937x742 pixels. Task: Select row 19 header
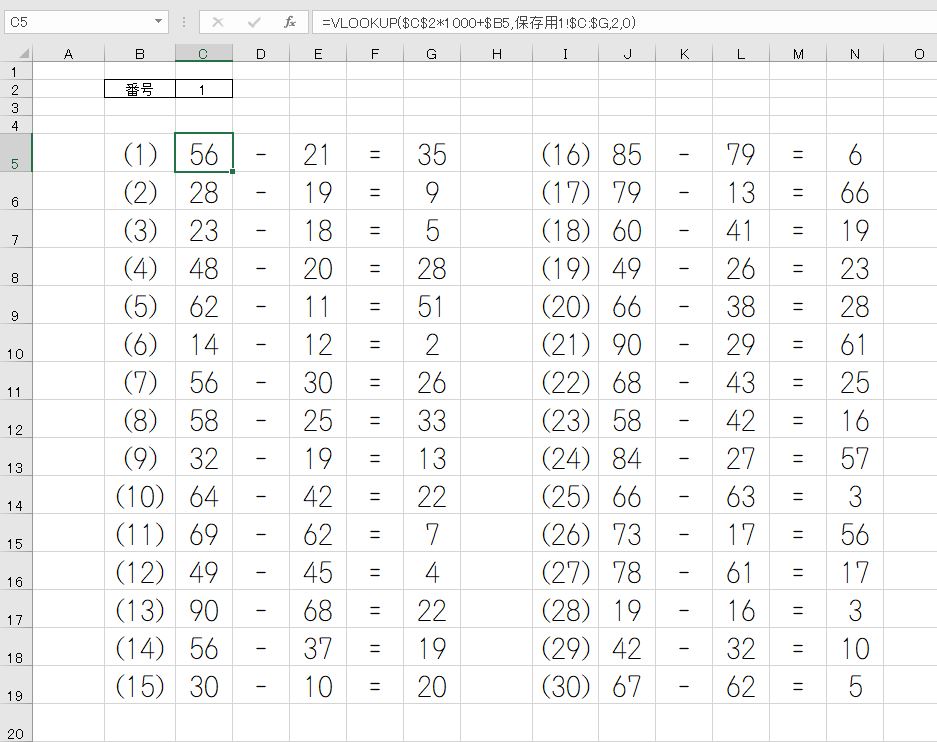coord(16,685)
